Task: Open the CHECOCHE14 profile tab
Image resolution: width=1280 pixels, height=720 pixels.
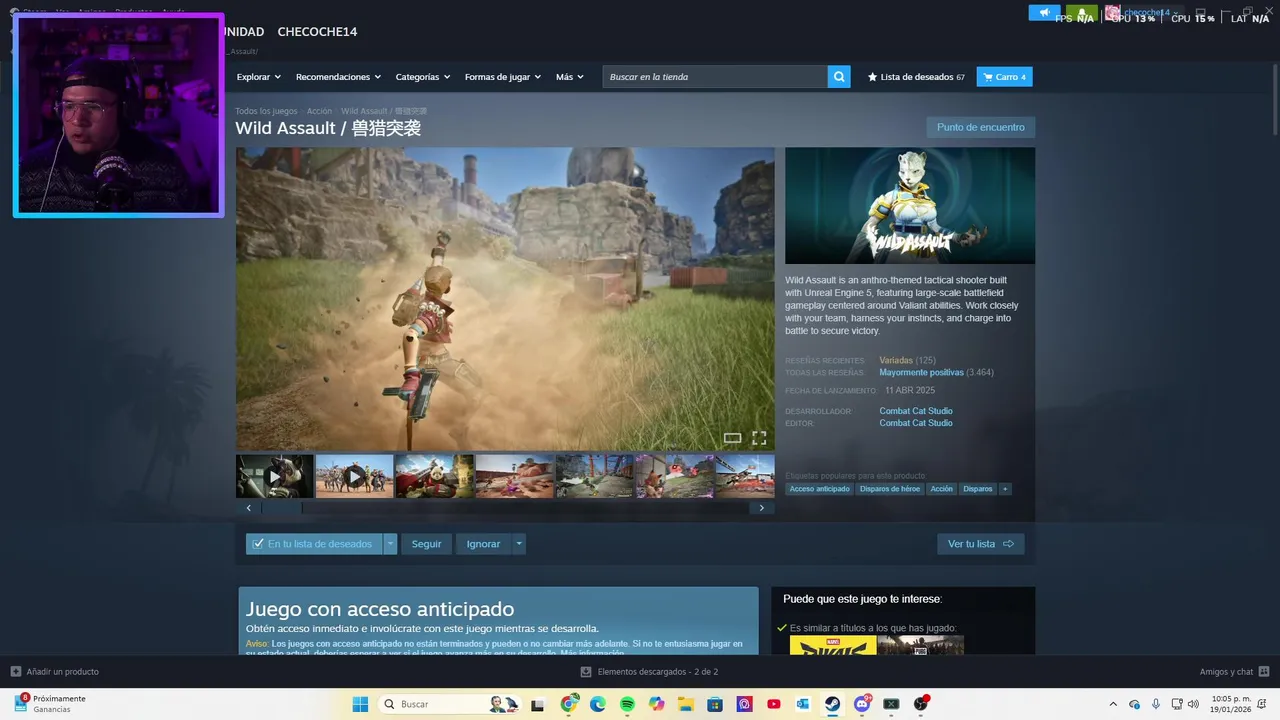Action: [317, 32]
